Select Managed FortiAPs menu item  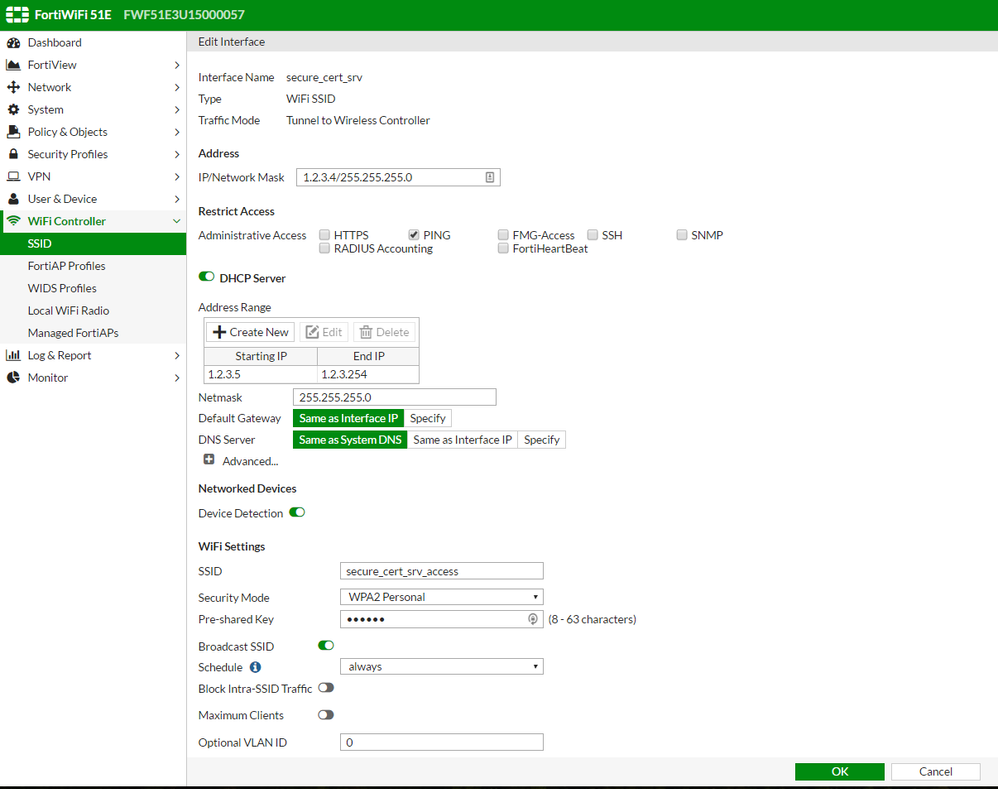[72, 333]
